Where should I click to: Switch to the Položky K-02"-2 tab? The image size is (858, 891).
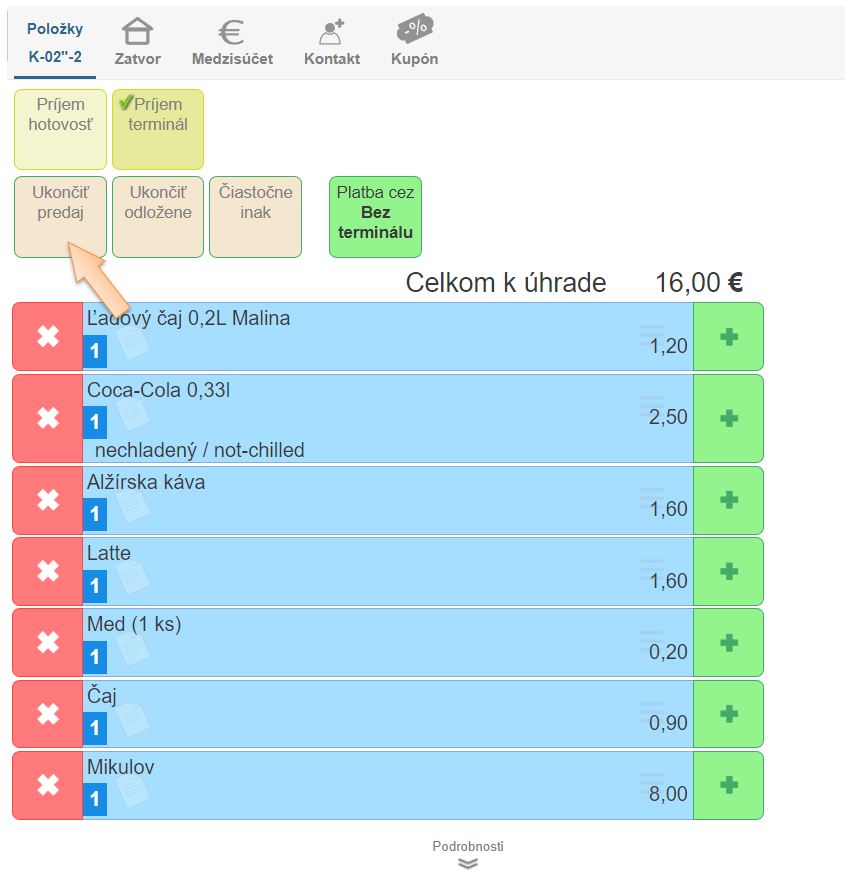54,42
